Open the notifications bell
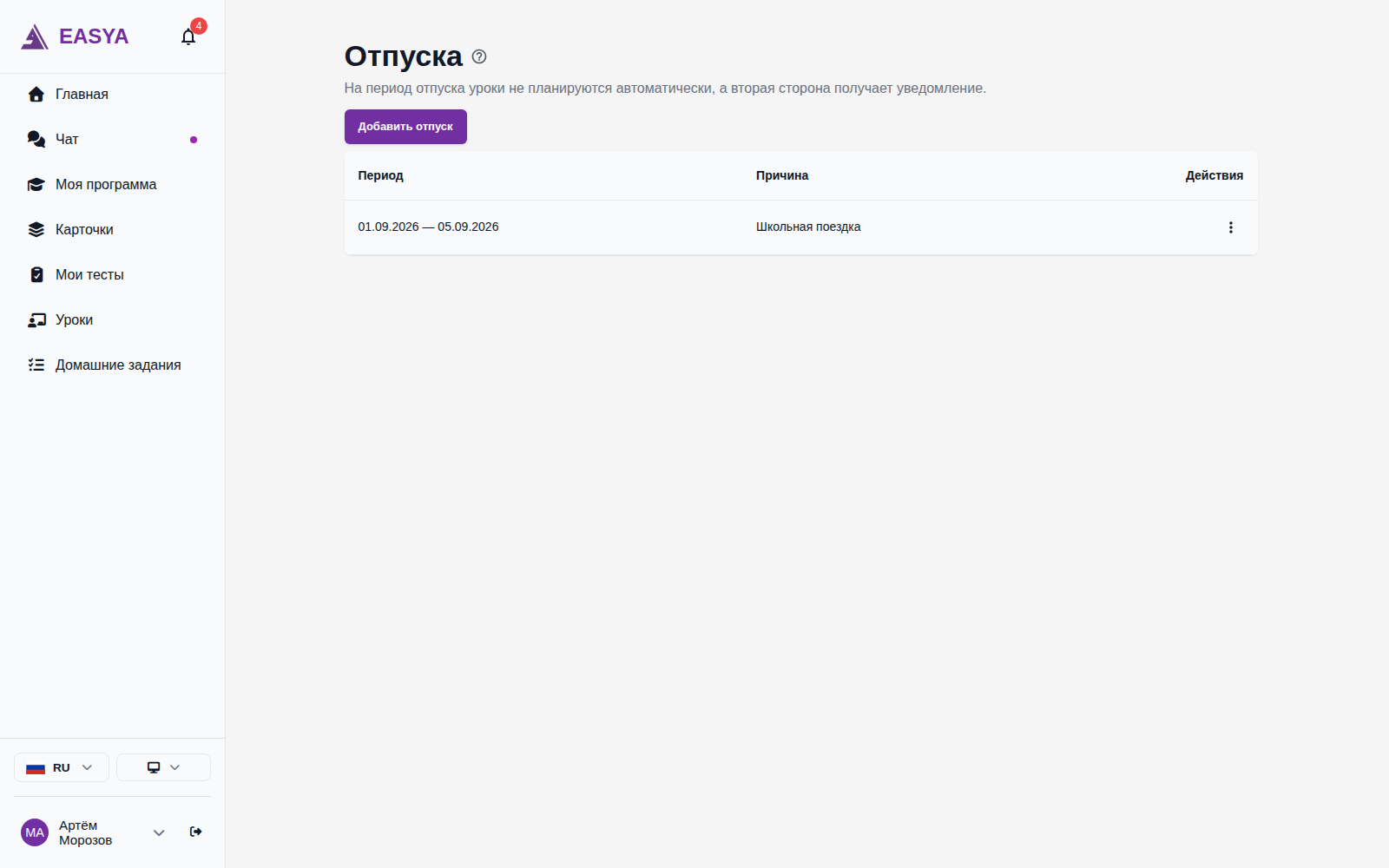The height and width of the screenshot is (868, 1389). click(x=188, y=36)
